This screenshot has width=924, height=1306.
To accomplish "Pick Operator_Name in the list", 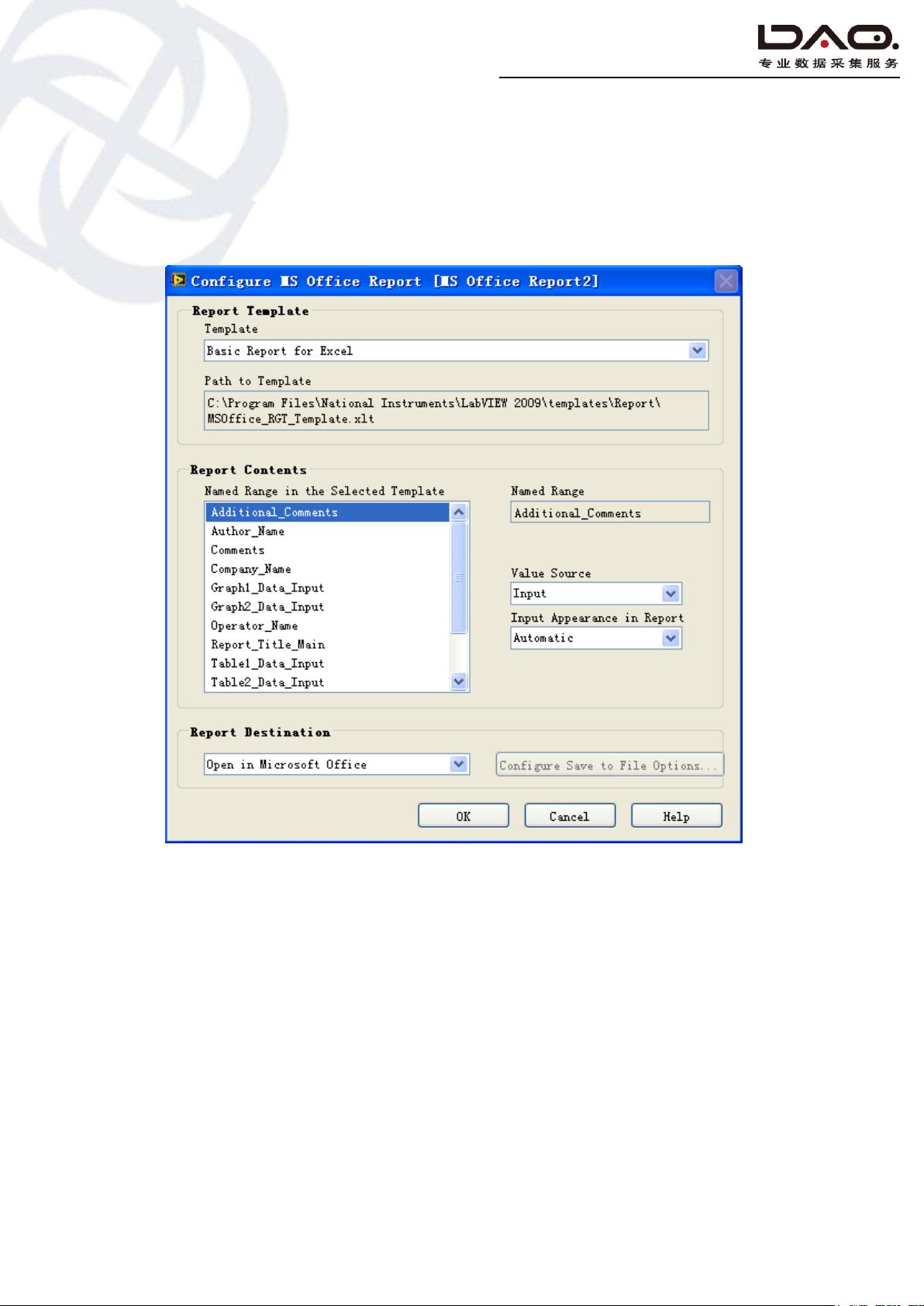I will [x=254, y=625].
